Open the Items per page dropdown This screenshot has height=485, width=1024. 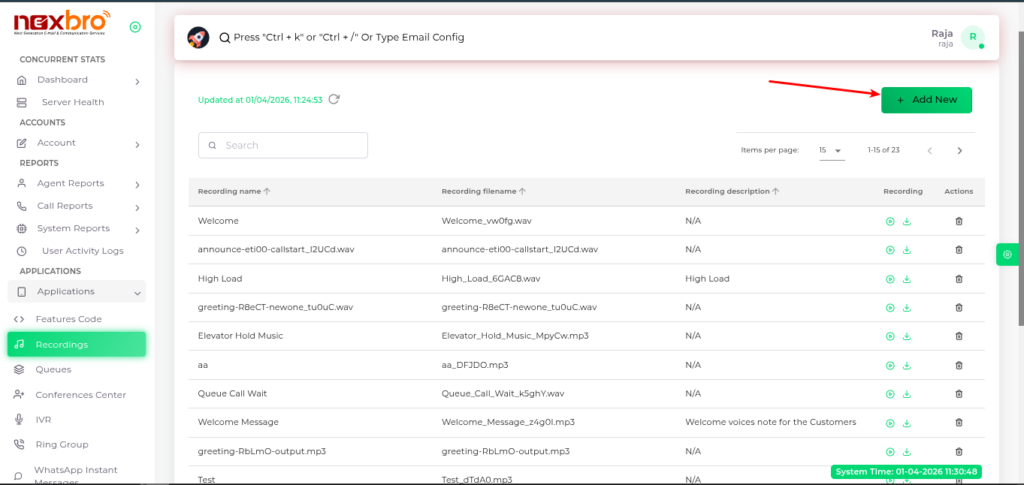tap(831, 150)
